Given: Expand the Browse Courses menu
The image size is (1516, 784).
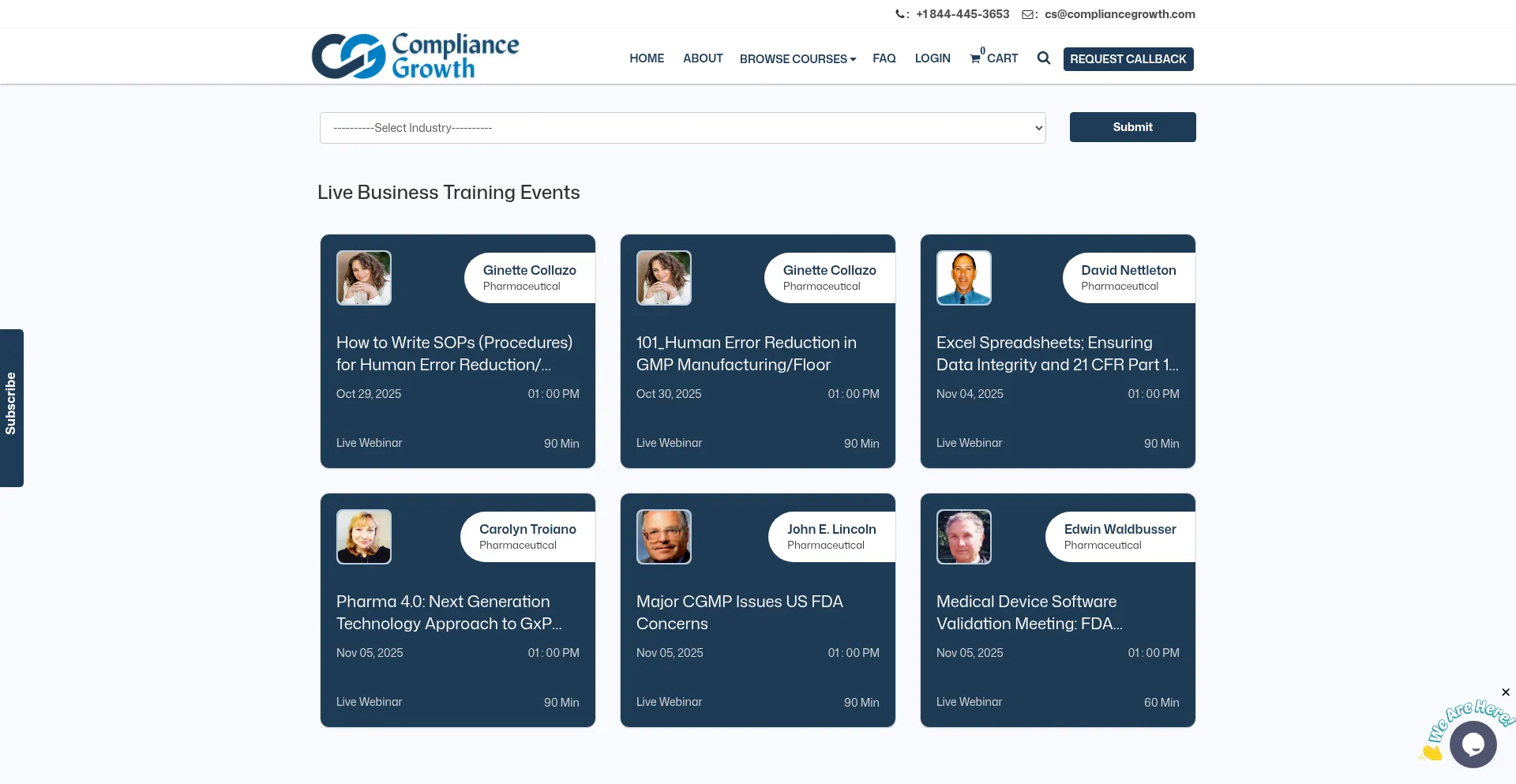Looking at the screenshot, I should [797, 59].
